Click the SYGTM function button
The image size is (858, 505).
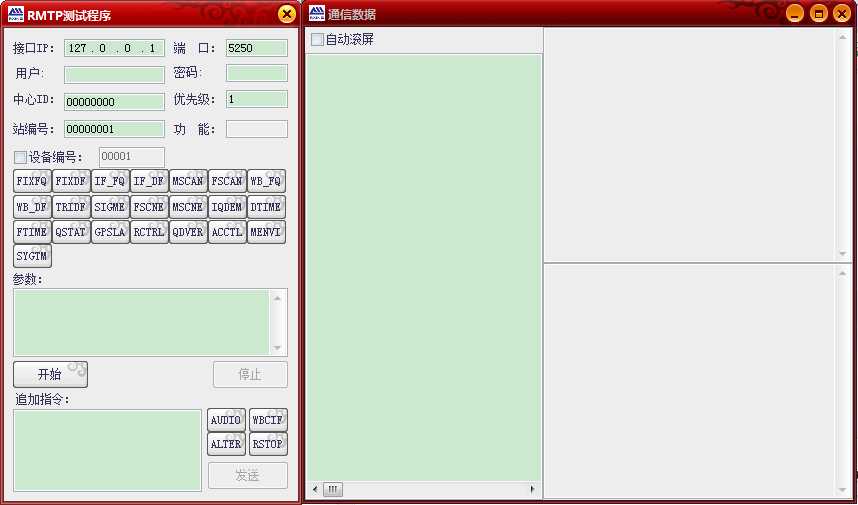point(32,256)
